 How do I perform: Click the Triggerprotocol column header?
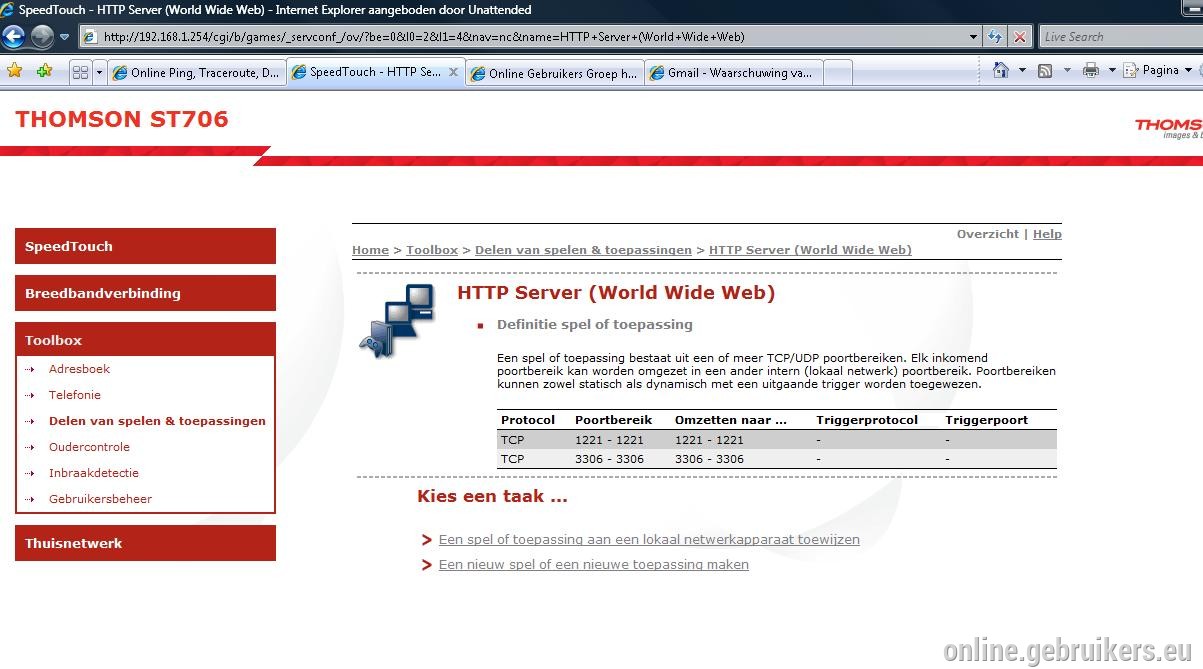pyautogui.click(x=867, y=420)
